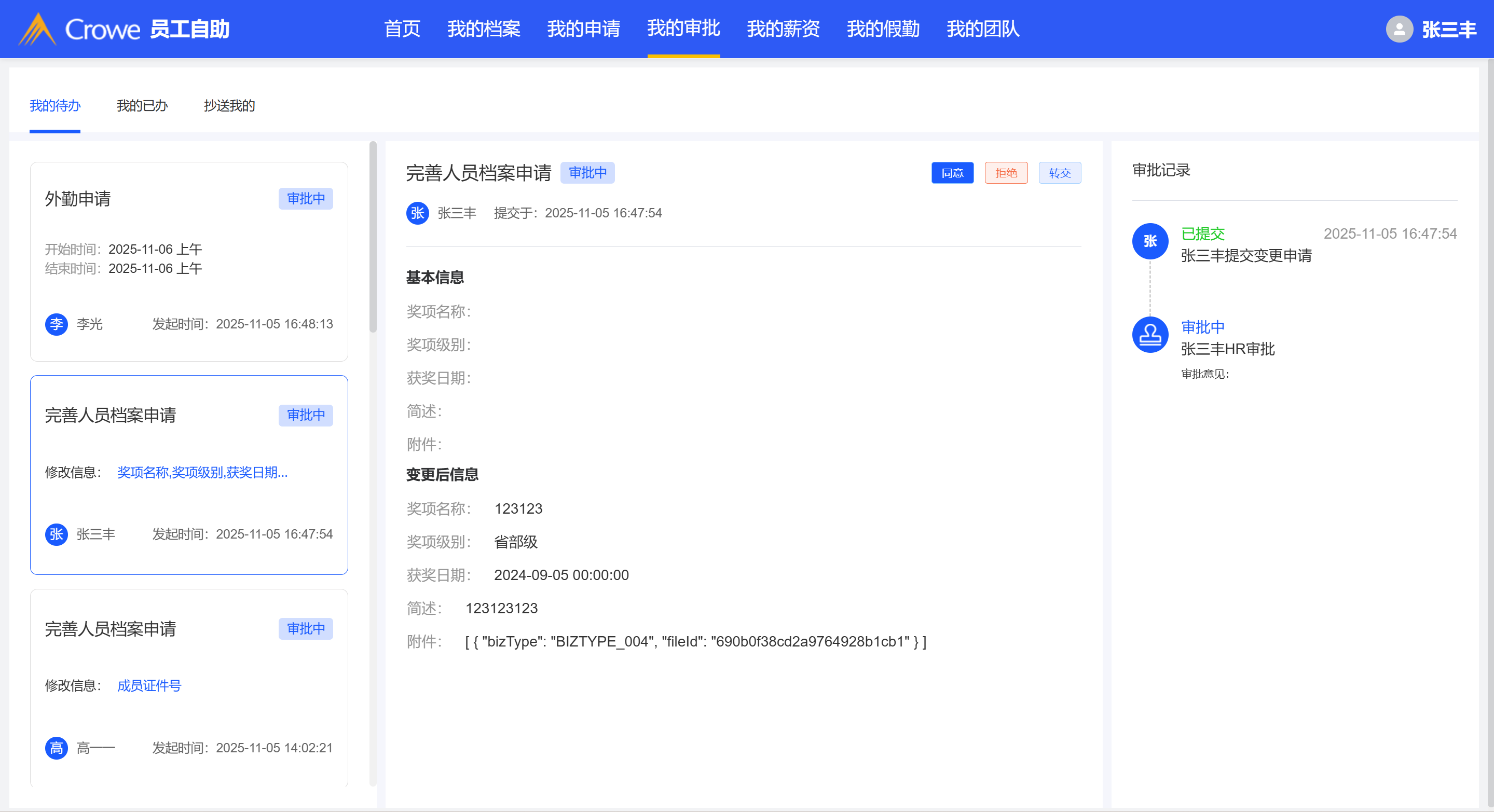Click 张三丰 avatar in selected request card
The height and width of the screenshot is (812, 1494).
[56, 533]
